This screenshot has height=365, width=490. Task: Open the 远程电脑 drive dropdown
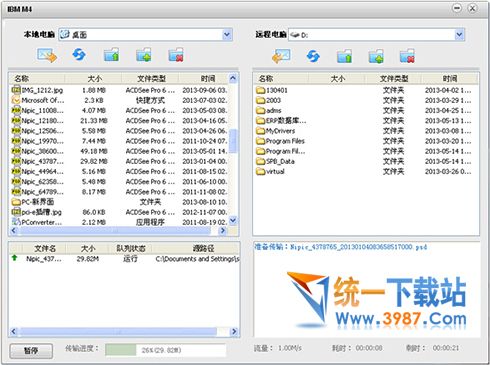tap(459, 34)
